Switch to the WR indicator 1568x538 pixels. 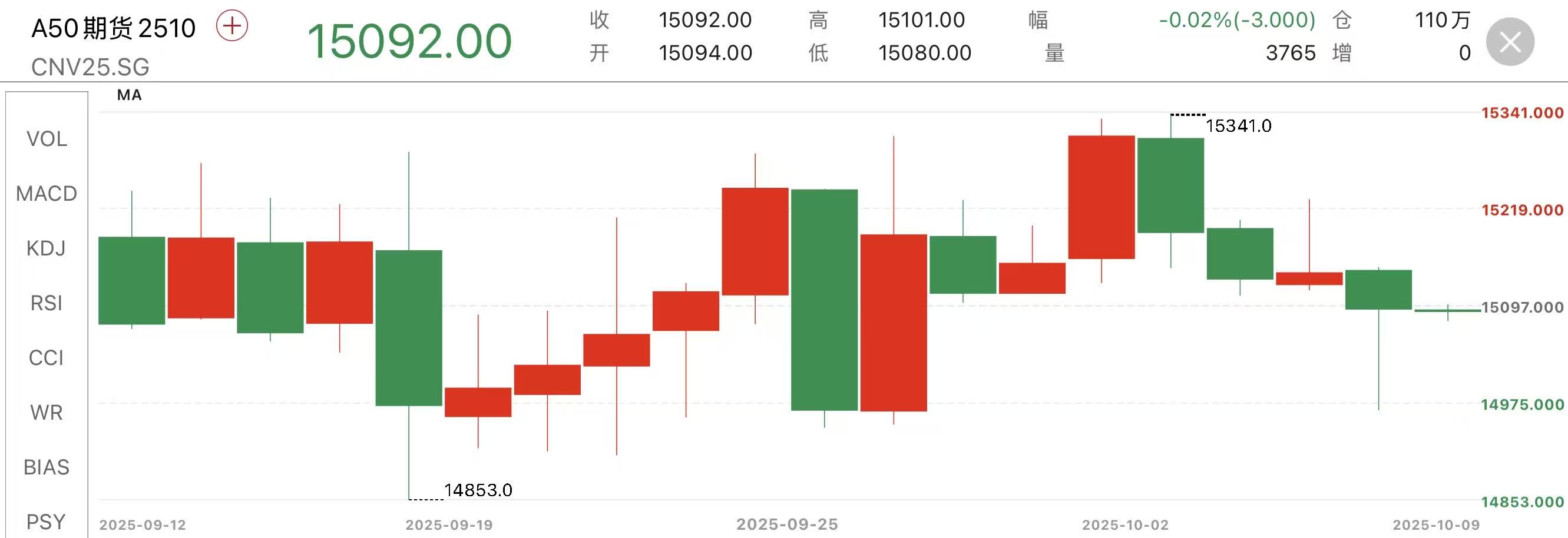pos(47,413)
